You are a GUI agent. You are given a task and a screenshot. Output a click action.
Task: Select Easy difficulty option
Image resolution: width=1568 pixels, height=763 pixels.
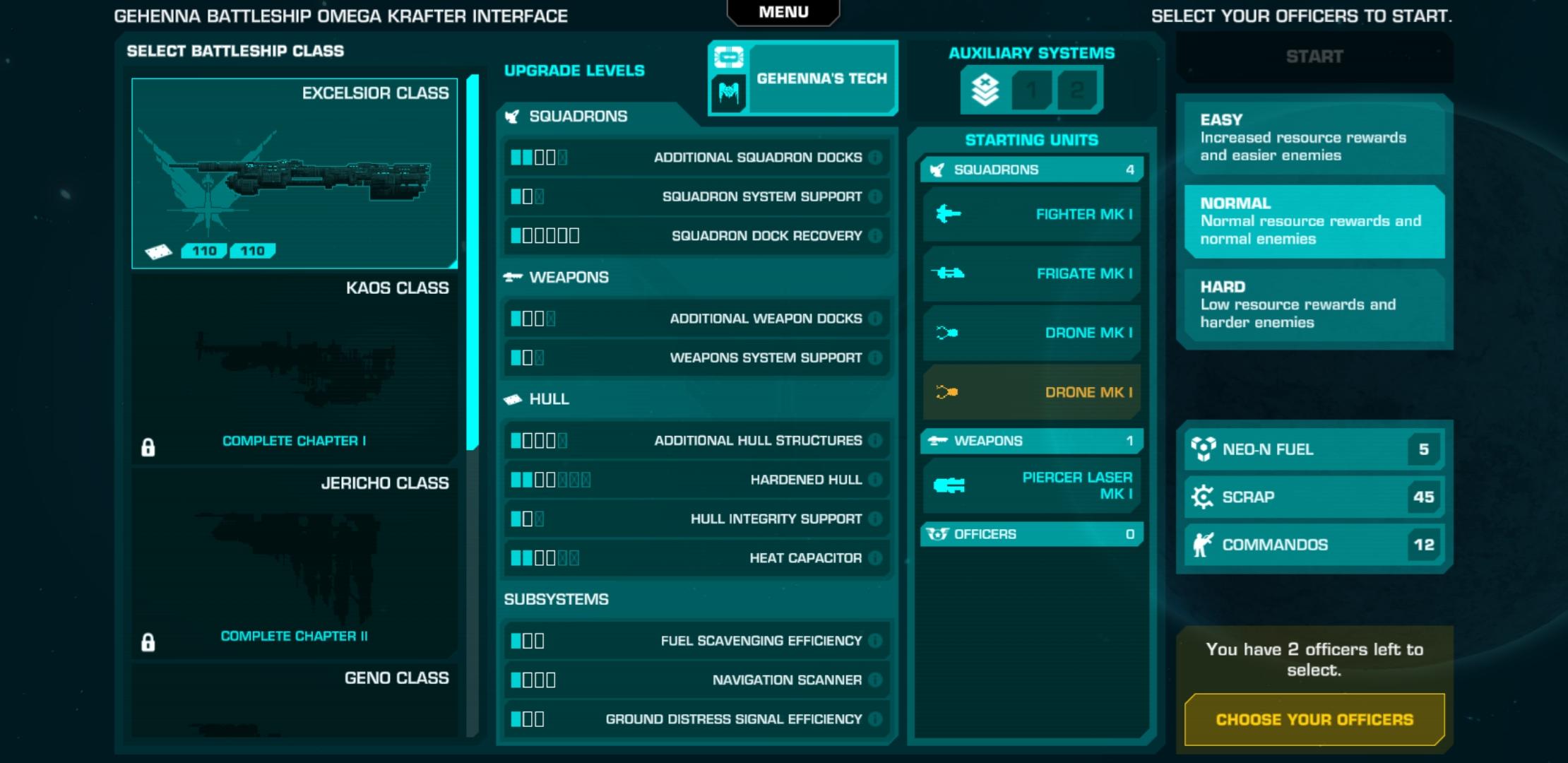pyautogui.click(x=1314, y=138)
